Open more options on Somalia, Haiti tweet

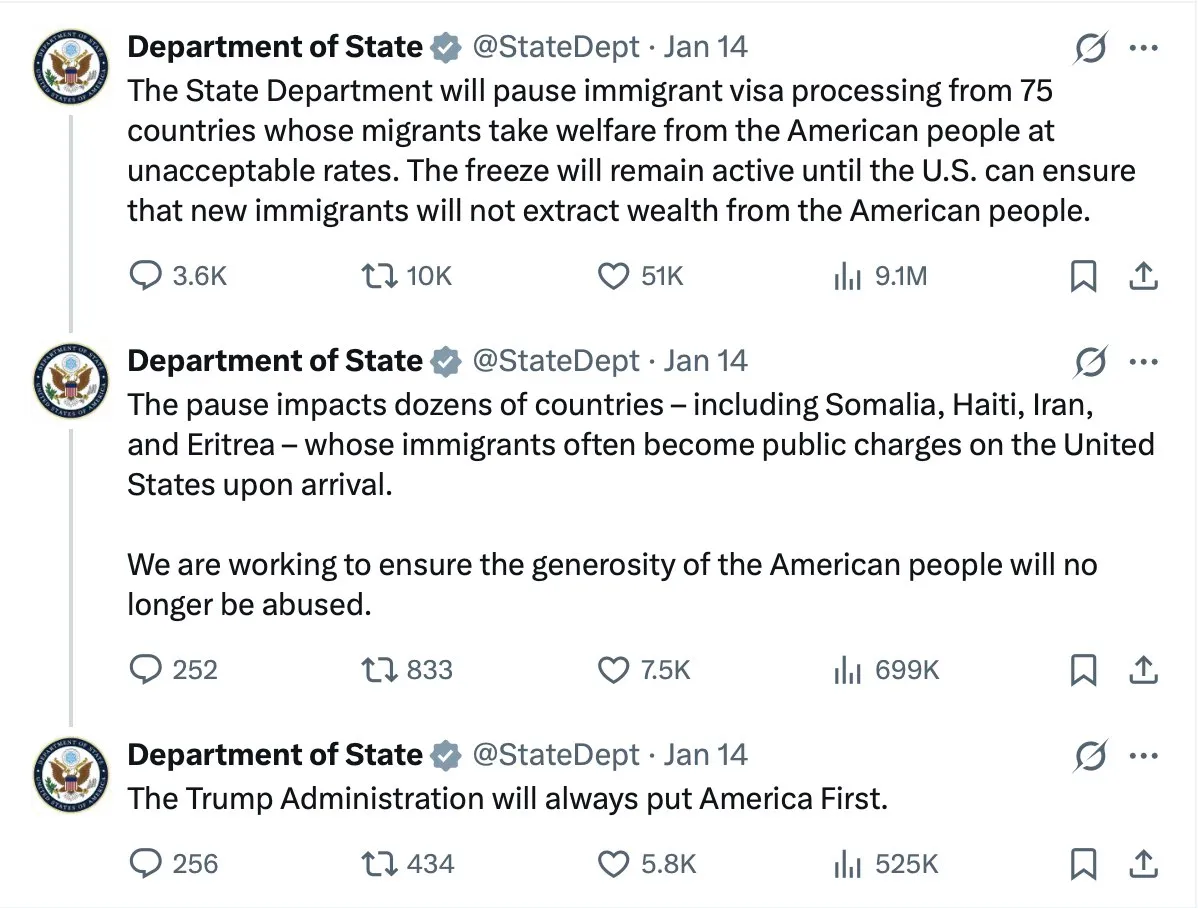1143,362
